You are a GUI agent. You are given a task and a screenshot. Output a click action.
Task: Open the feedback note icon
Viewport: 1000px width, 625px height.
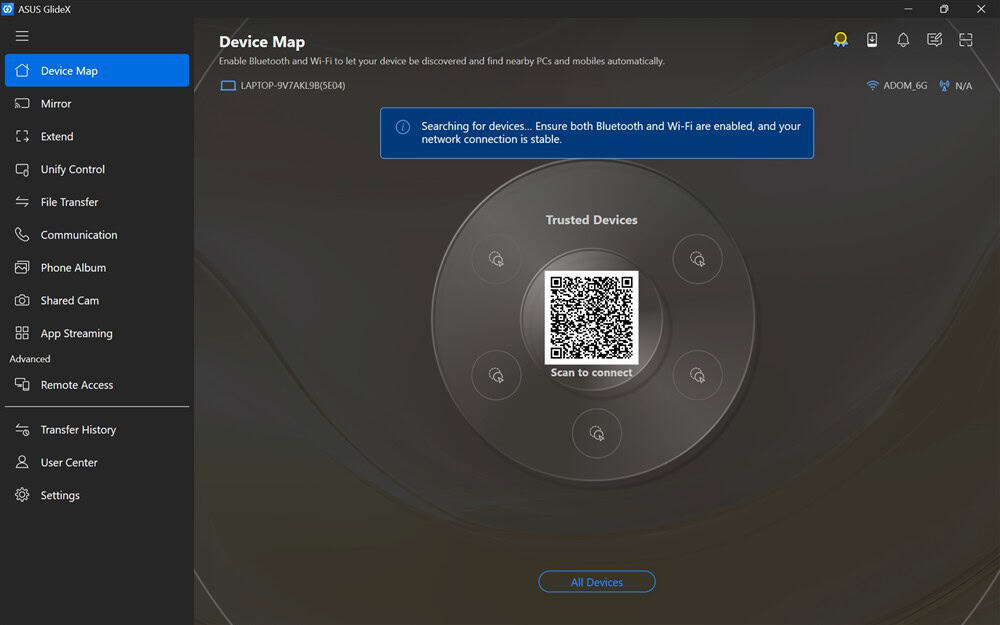[x=934, y=40]
